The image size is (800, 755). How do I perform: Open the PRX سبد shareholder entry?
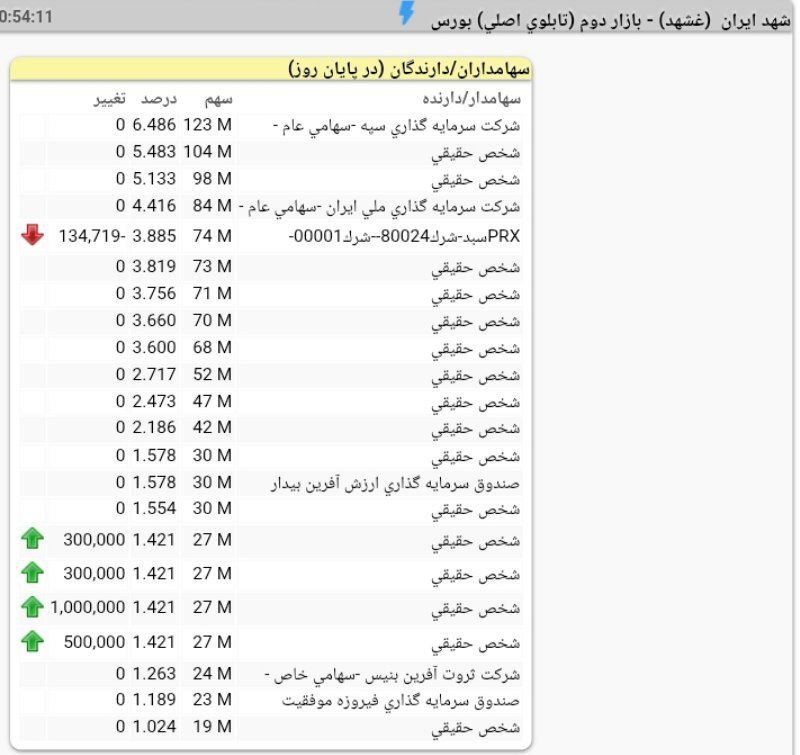coord(405,236)
